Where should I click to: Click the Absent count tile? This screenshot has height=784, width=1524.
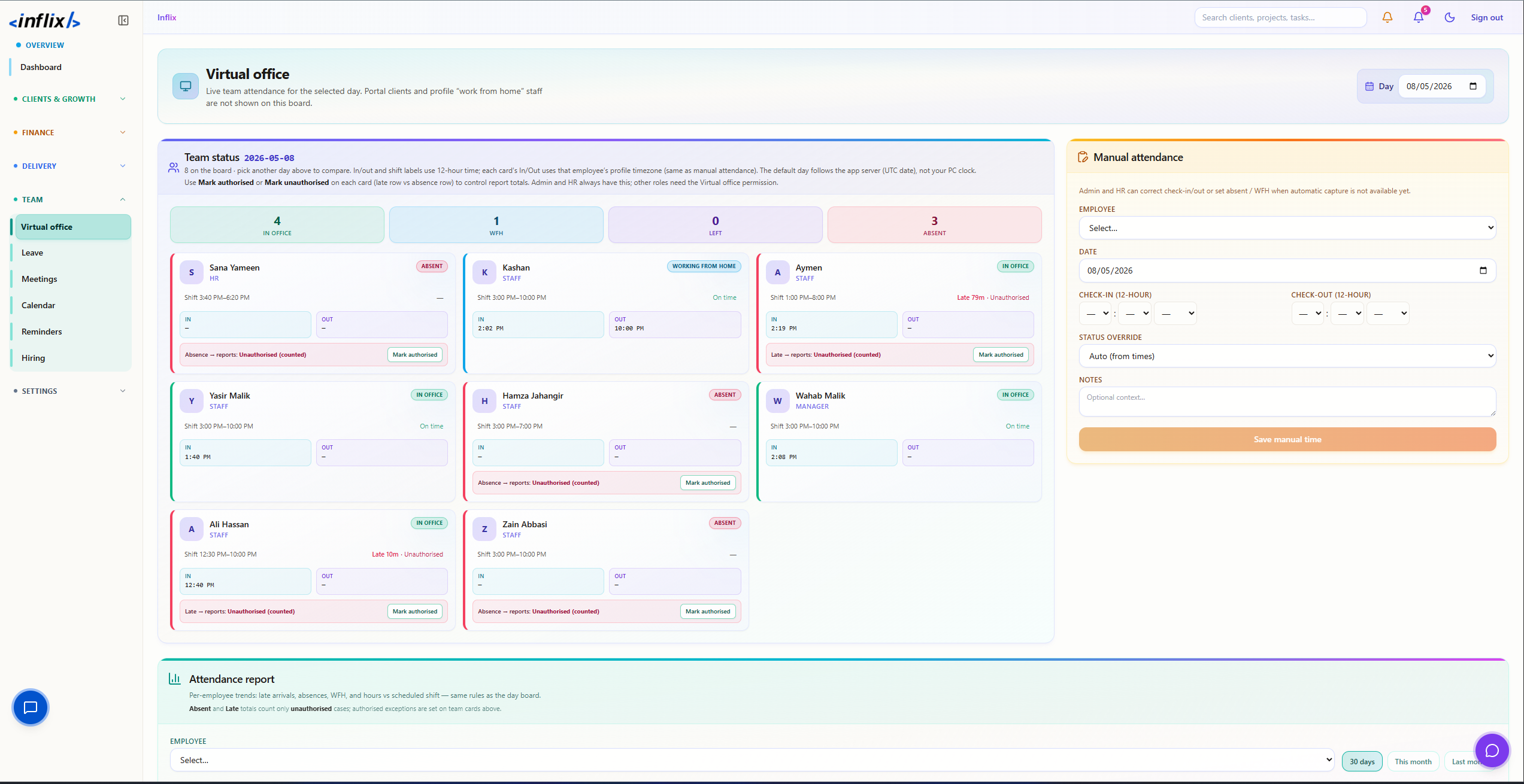click(x=935, y=225)
